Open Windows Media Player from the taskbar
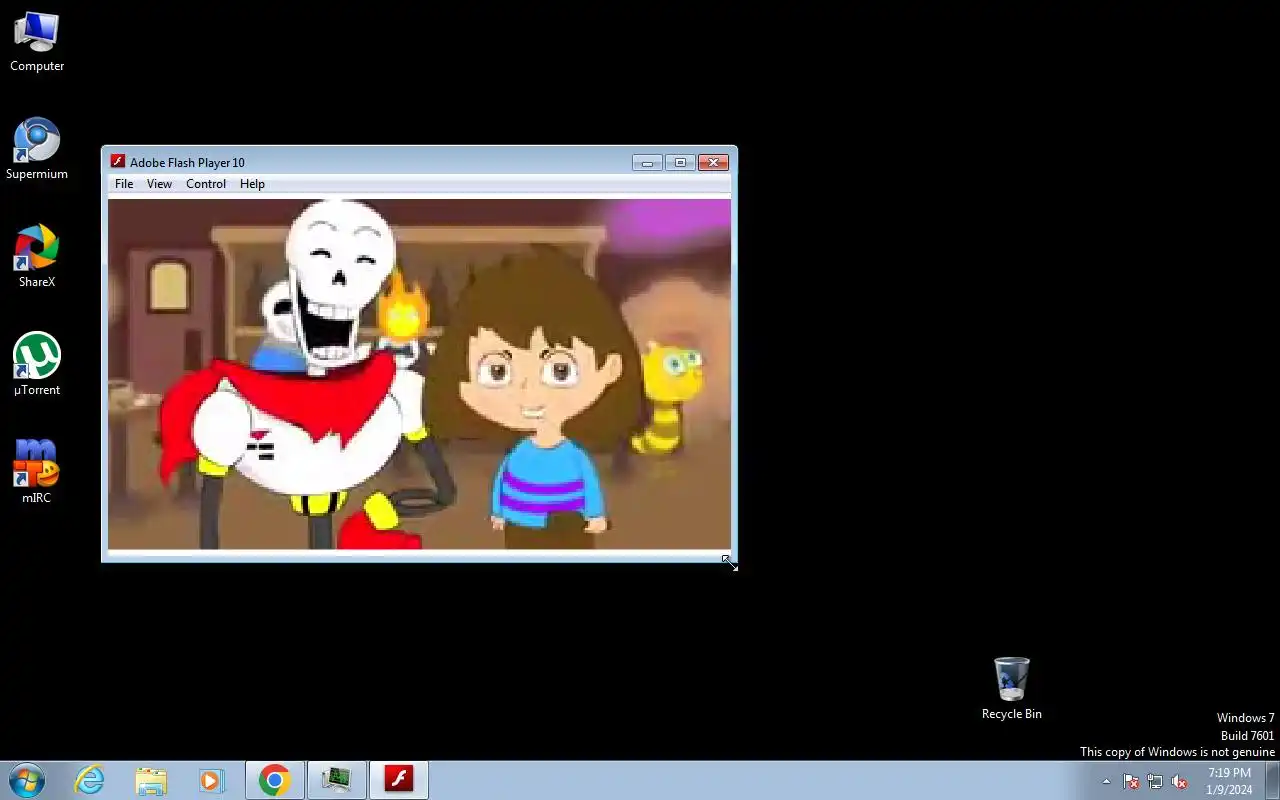The width and height of the screenshot is (1280, 800). tap(211, 780)
